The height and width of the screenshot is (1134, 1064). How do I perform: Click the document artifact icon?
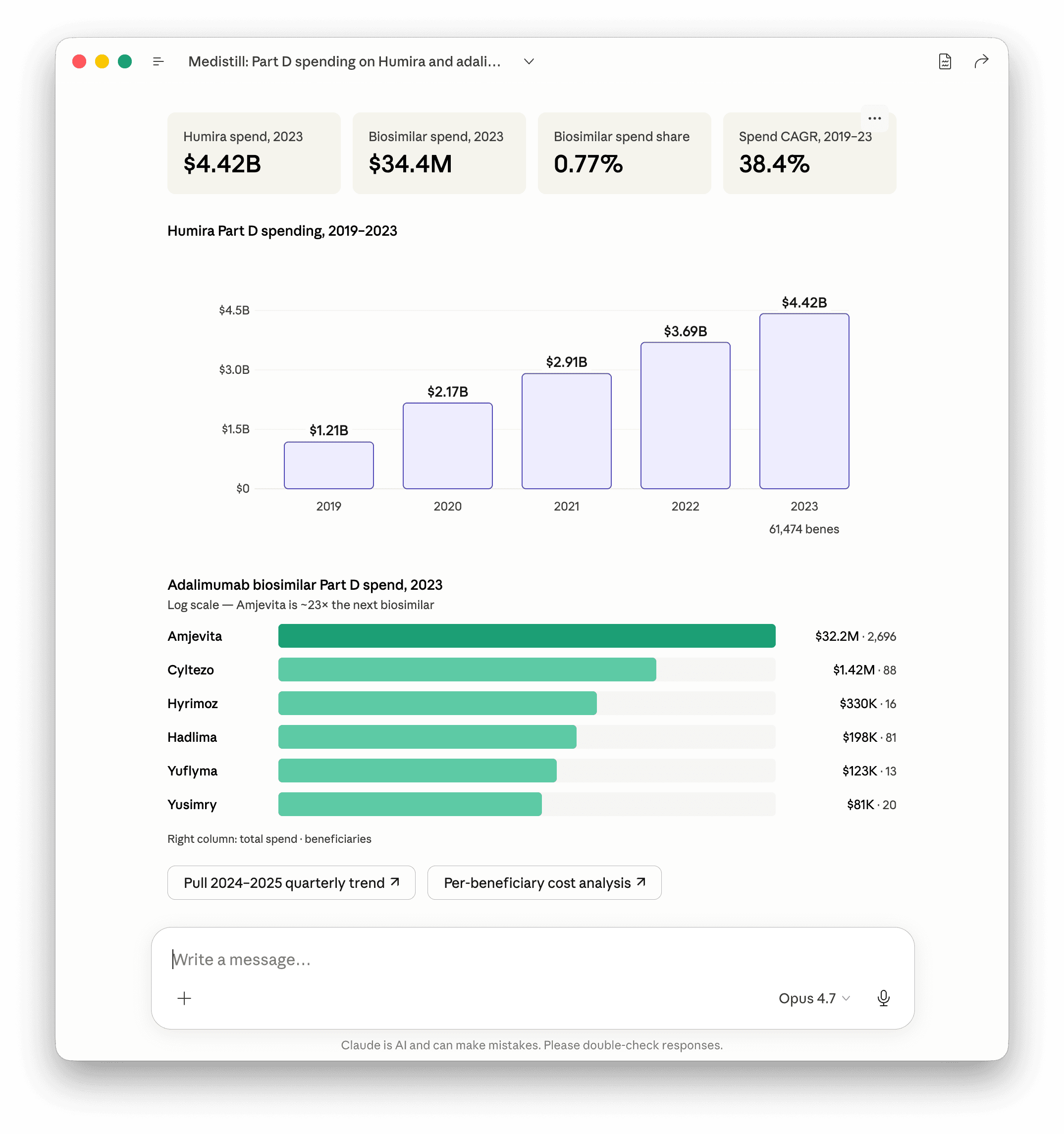point(945,61)
